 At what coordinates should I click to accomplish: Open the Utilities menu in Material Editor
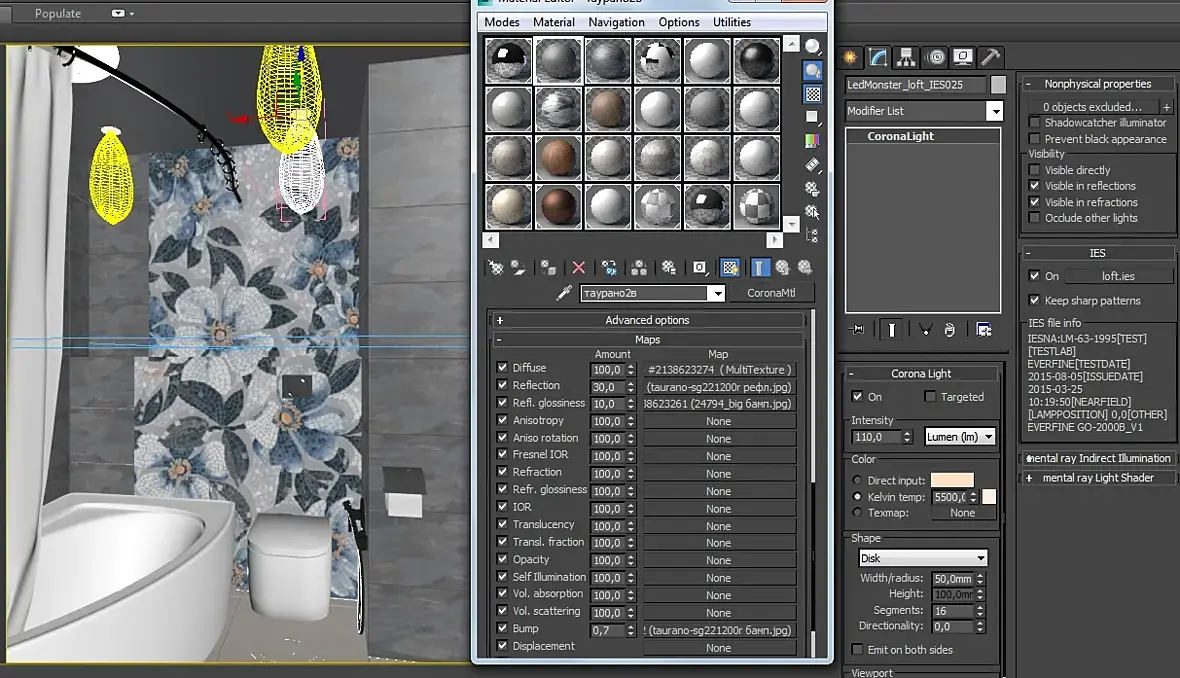click(x=732, y=22)
